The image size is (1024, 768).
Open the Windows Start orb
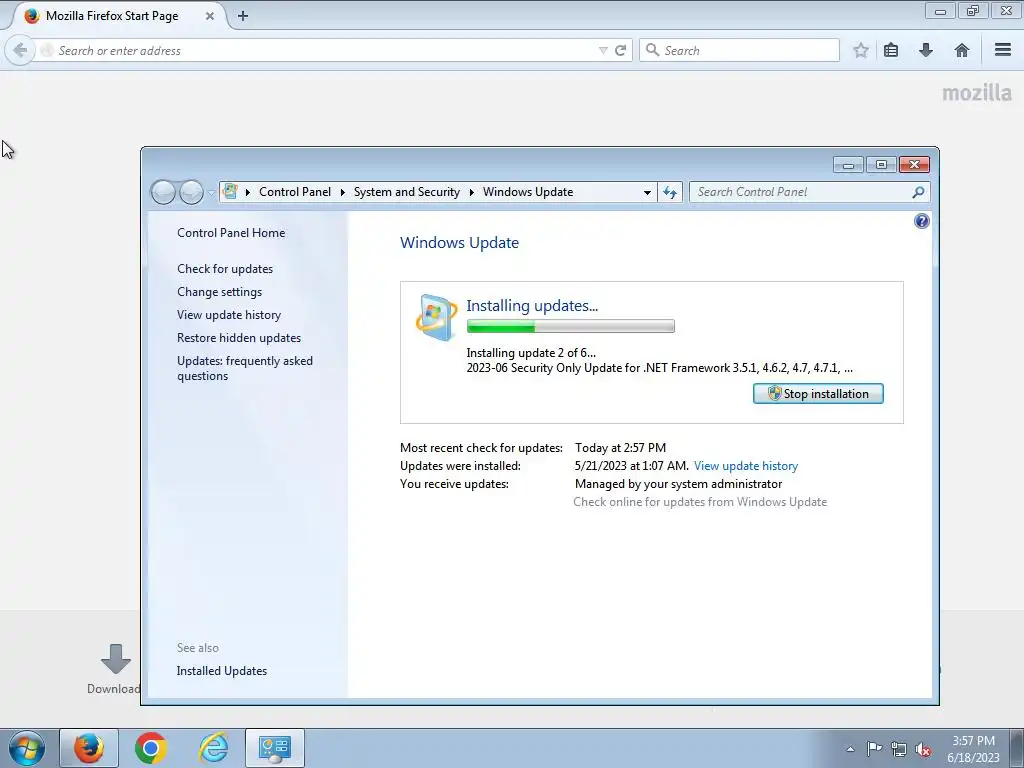click(27, 748)
